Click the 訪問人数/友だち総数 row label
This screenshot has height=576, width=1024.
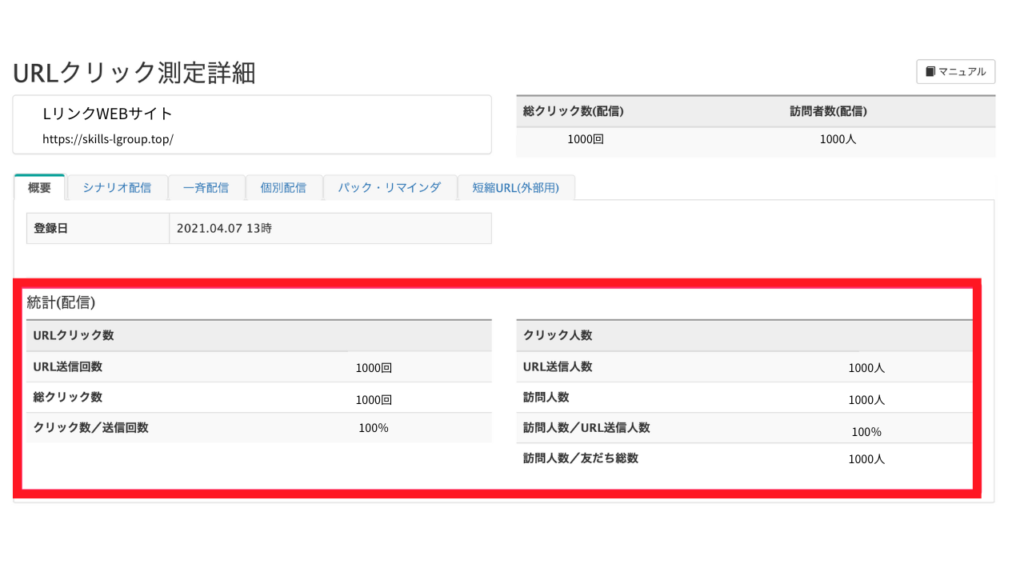tap(580, 458)
